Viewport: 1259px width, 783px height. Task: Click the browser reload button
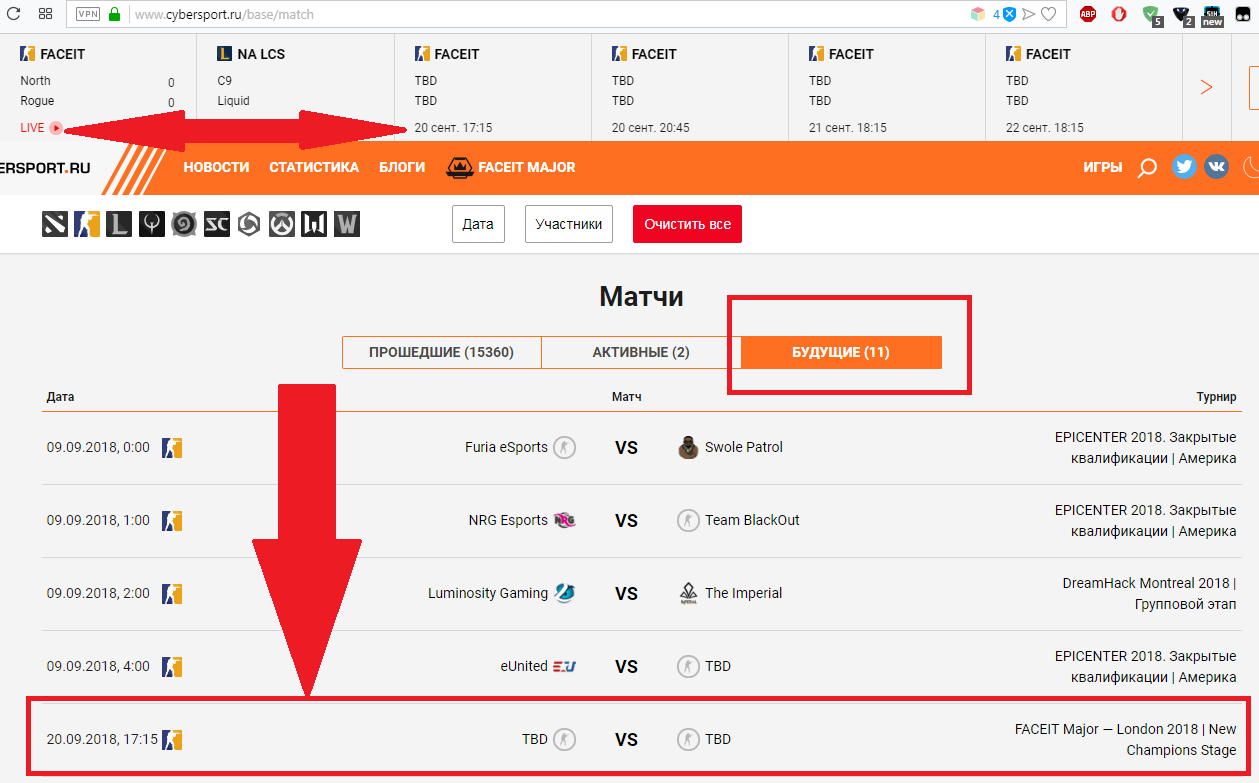pos(14,14)
